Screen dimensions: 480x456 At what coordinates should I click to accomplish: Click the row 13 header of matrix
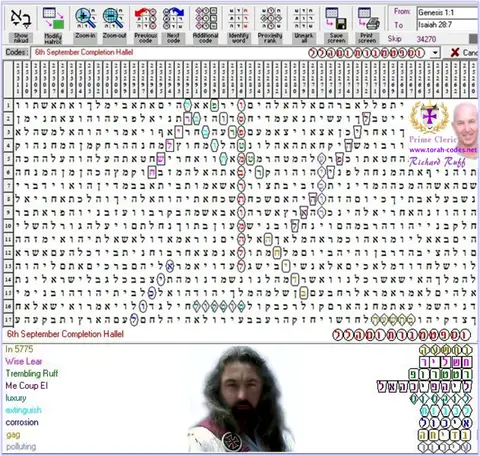tap(8, 266)
